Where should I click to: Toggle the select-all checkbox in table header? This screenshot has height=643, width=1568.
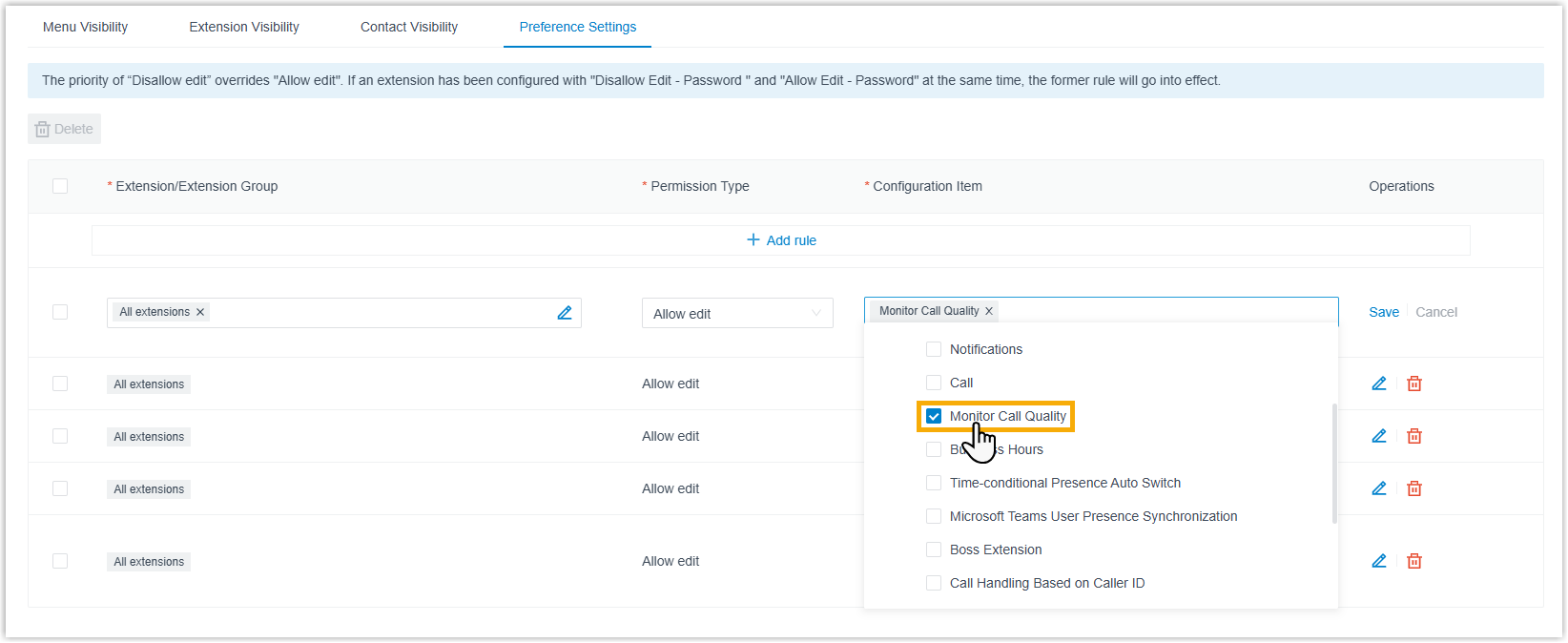(60, 186)
